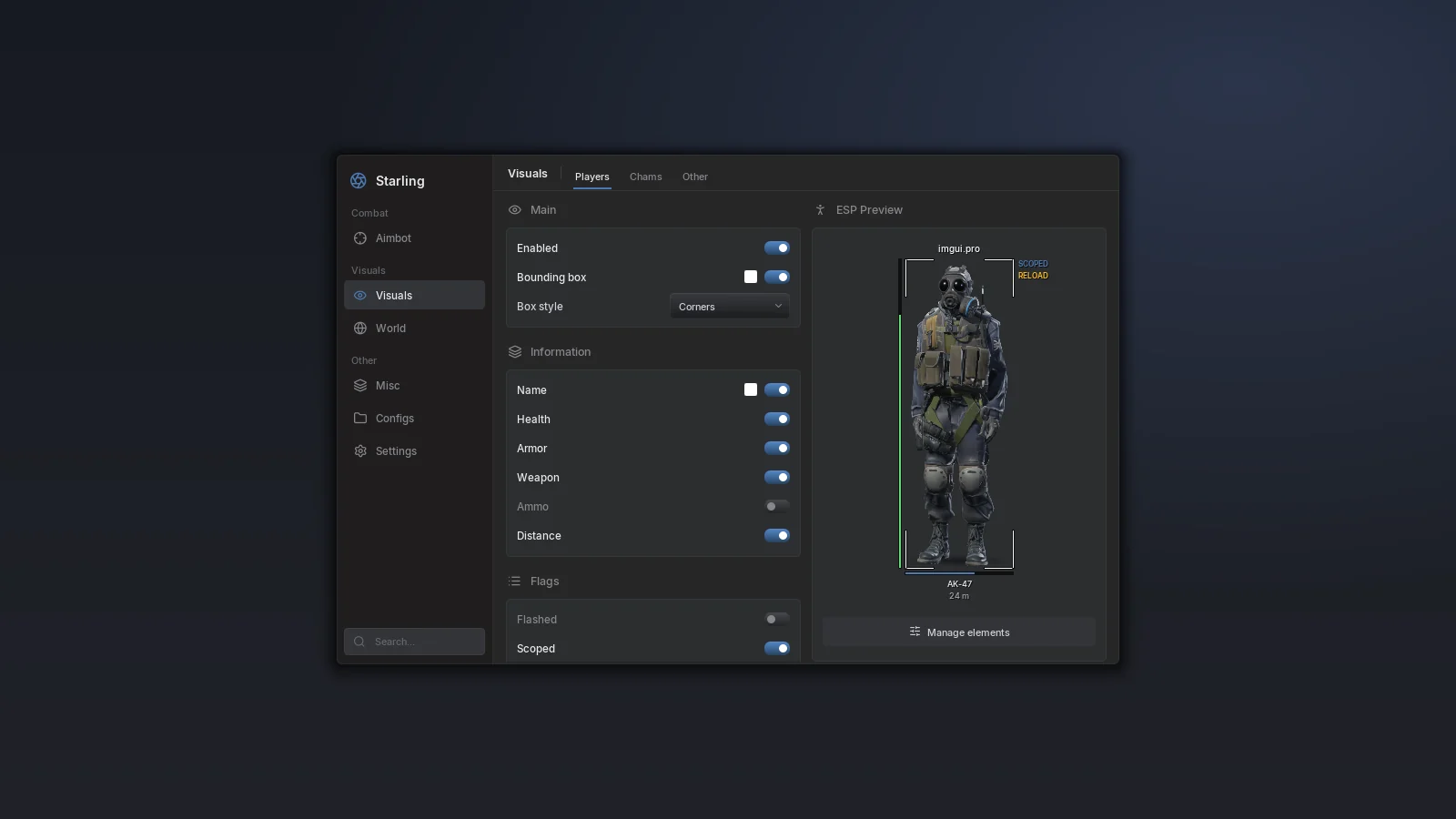Screen dimensions: 1456x819
Task: Click the Settings gear icon
Action: click(360, 451)
